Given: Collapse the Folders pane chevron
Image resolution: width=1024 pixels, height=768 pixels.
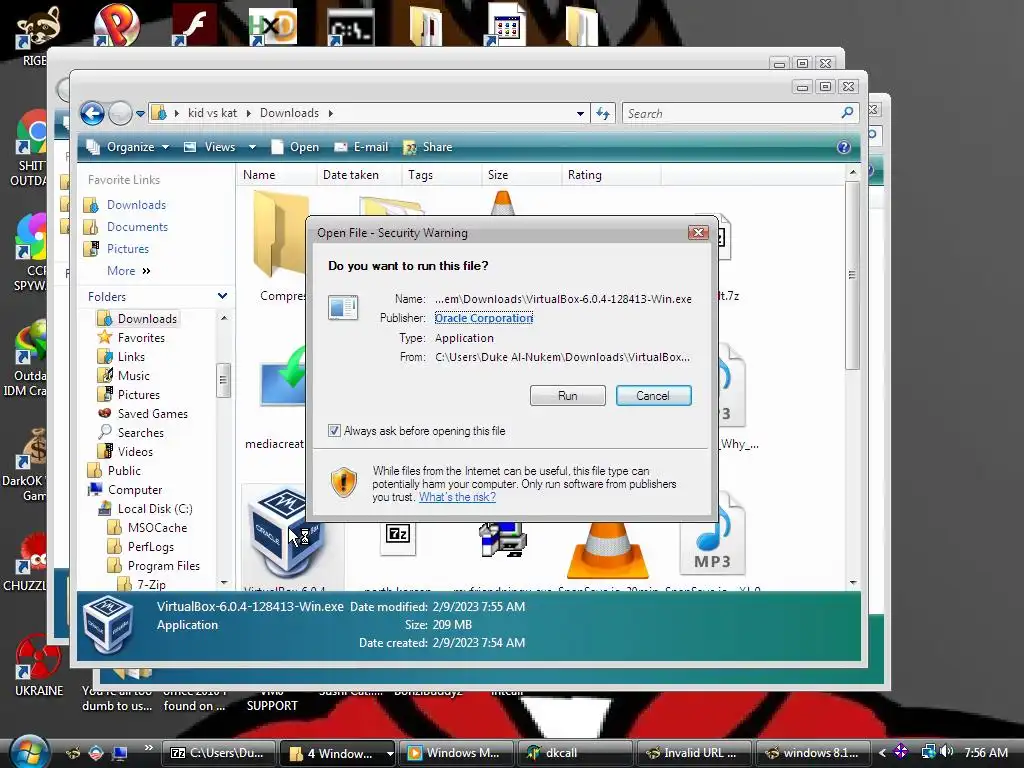Looking at the screenshot, I should click(x=222, y=296).
